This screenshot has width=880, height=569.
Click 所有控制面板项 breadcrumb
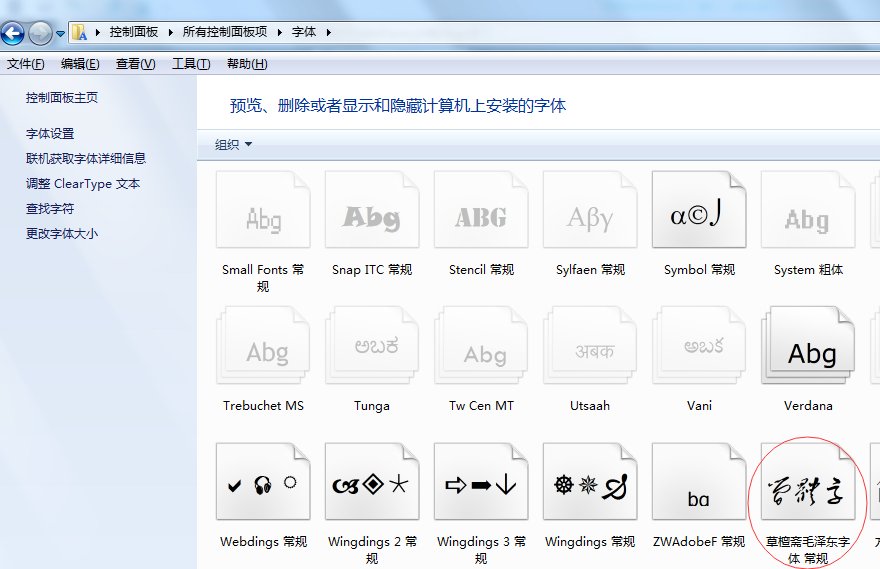coord(225,33)
